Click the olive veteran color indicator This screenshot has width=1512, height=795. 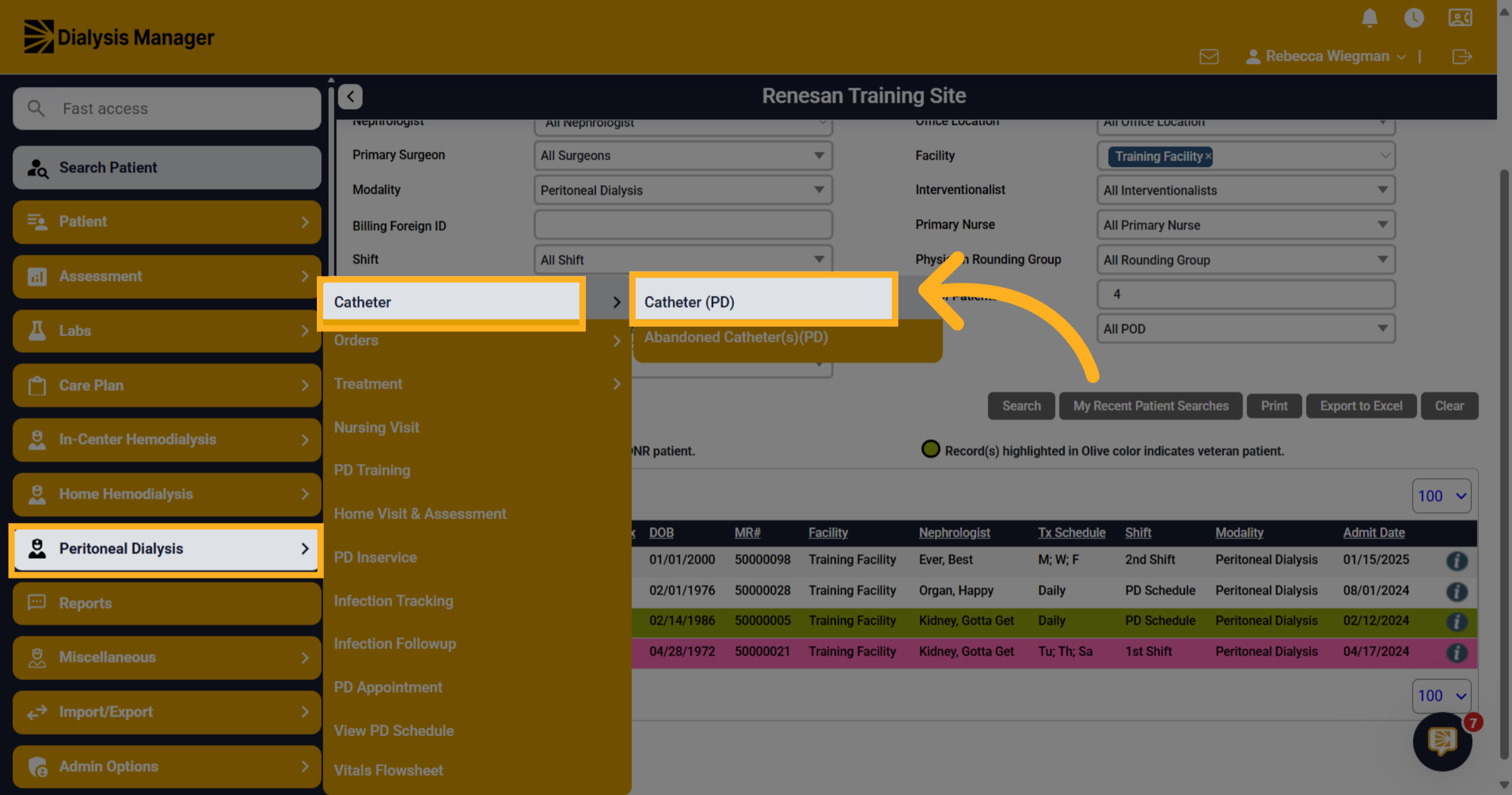click(x=931, y=450)
